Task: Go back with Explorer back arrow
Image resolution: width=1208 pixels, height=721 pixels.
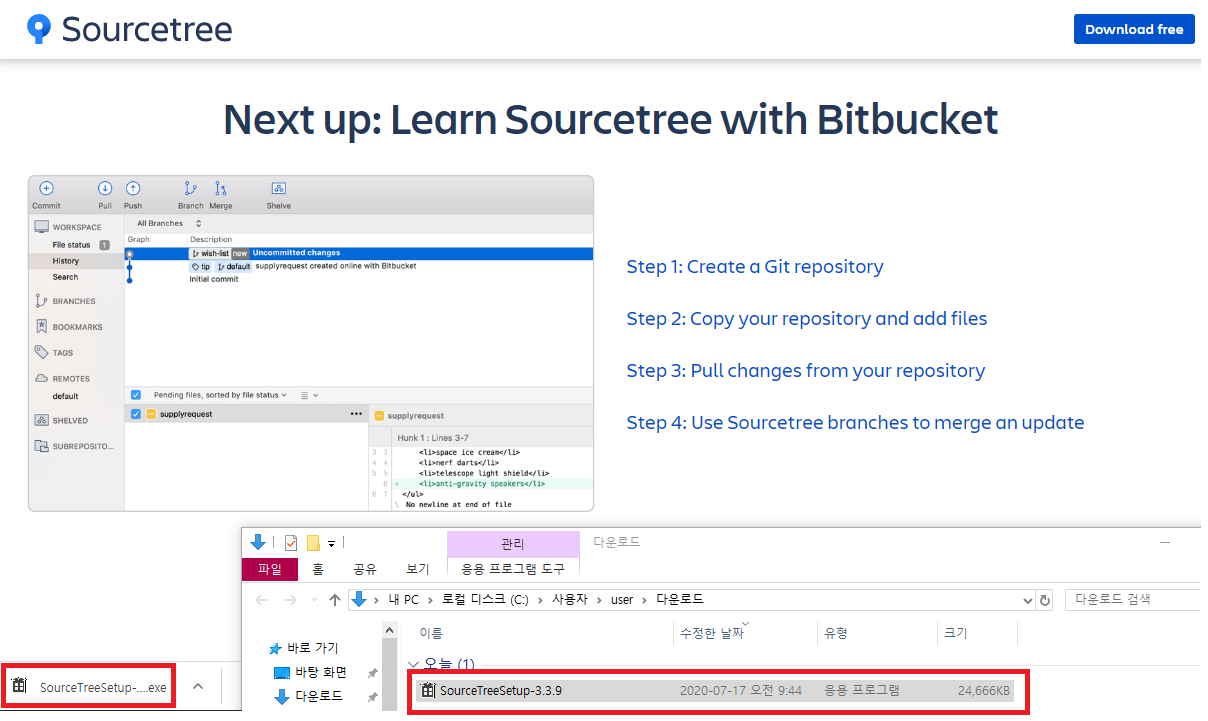Action: (x=261, y=600)
